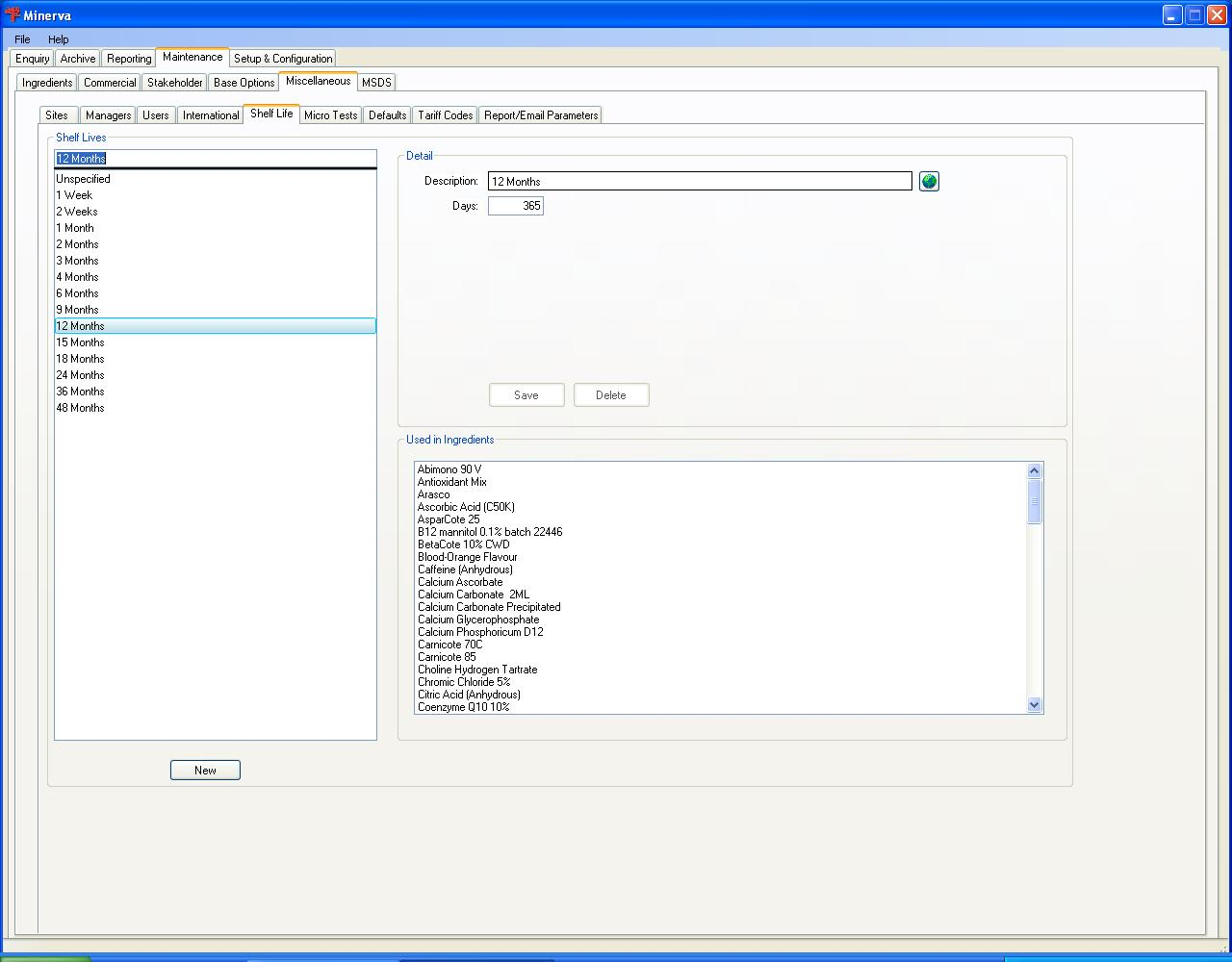The height and width of the screenshot is (962, 1232).
Task: Select 48 Months in Shelf Lives list
Action: pos(216,408)
